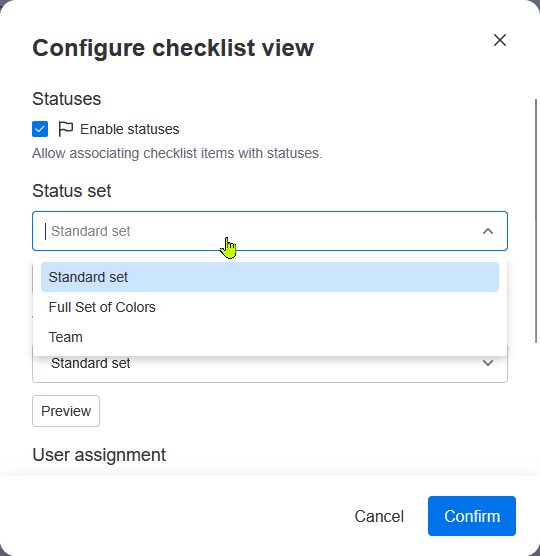
Task: Click the User assignment section heading
Action: coord(99,455)
